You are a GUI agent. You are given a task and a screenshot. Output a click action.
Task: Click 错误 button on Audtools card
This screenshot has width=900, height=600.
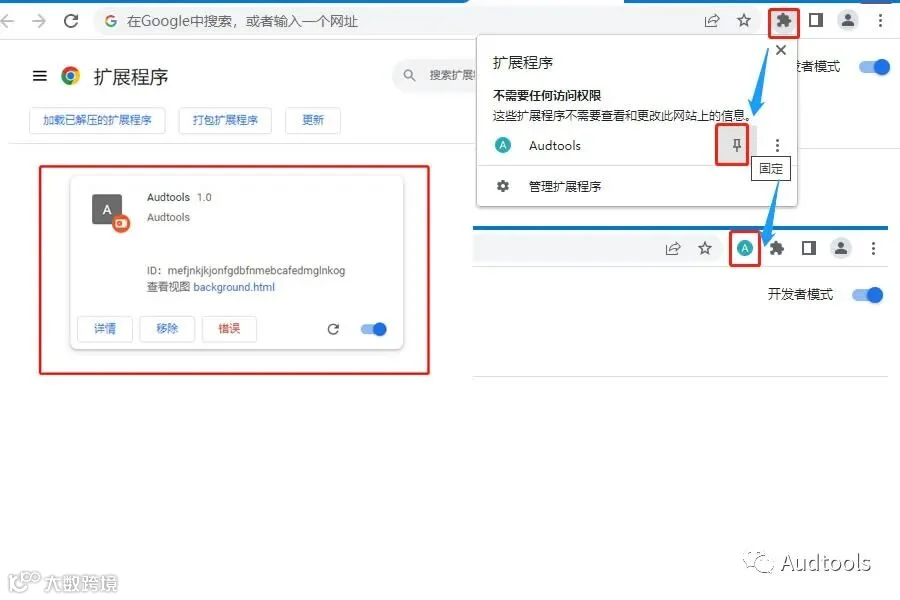click(x=229, y=328)
